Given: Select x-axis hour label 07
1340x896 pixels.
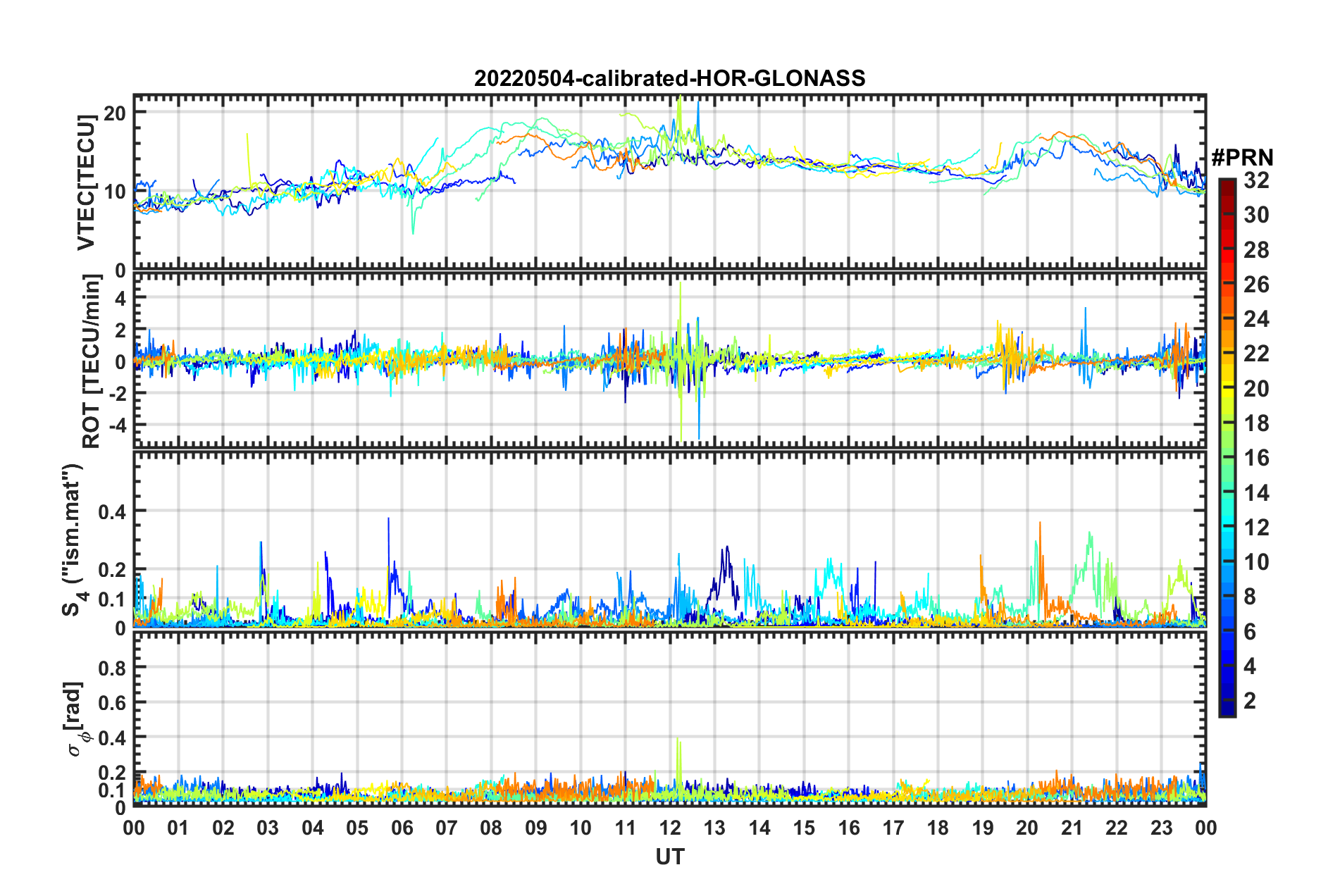Looking at the screenshot, I should (447, 828).
